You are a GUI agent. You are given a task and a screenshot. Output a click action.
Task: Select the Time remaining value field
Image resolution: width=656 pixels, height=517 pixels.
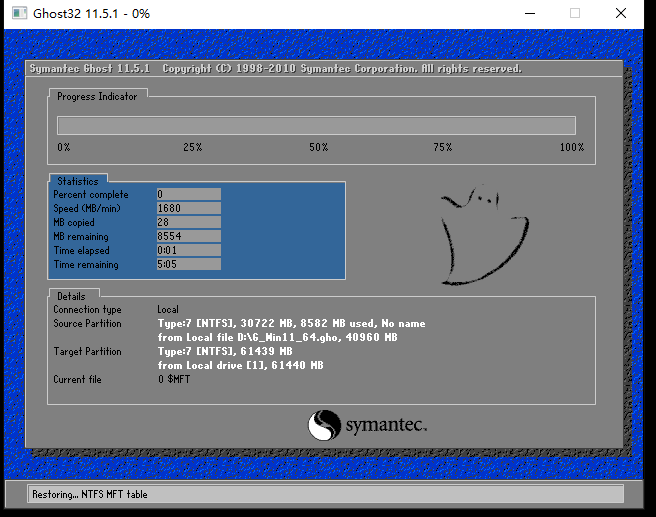click(188, 264)
